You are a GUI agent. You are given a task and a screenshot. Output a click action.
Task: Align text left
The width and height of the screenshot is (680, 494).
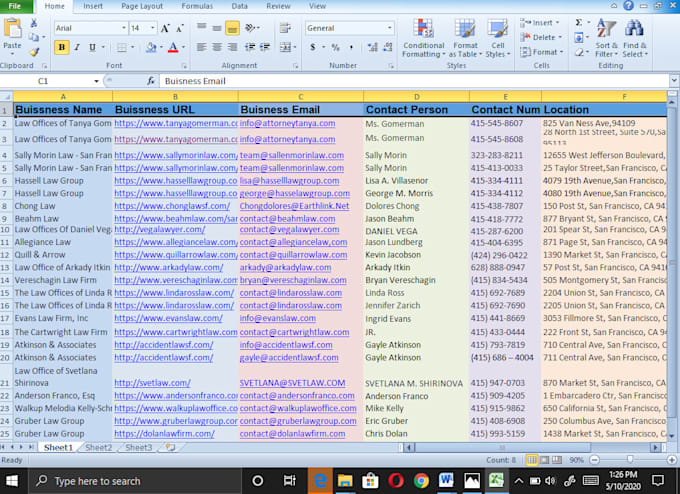[x=201, y=47]
